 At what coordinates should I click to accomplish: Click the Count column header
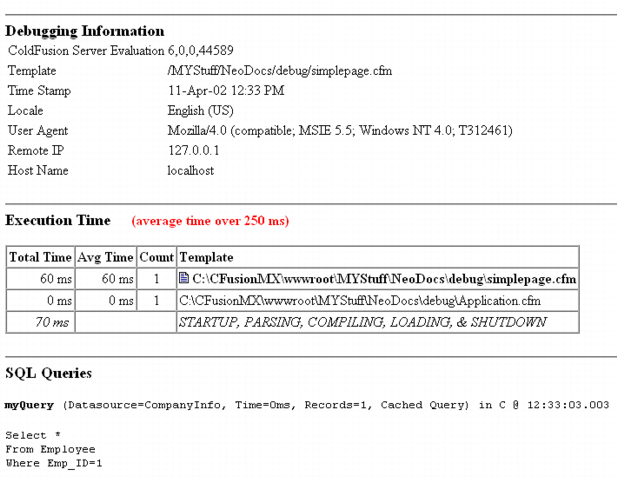point(156,257)
